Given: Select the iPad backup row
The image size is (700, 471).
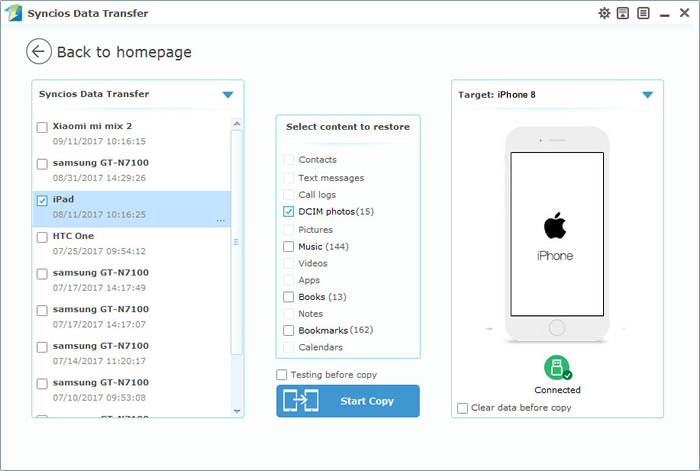Looking at the screenshot, I should click(132, 209).
